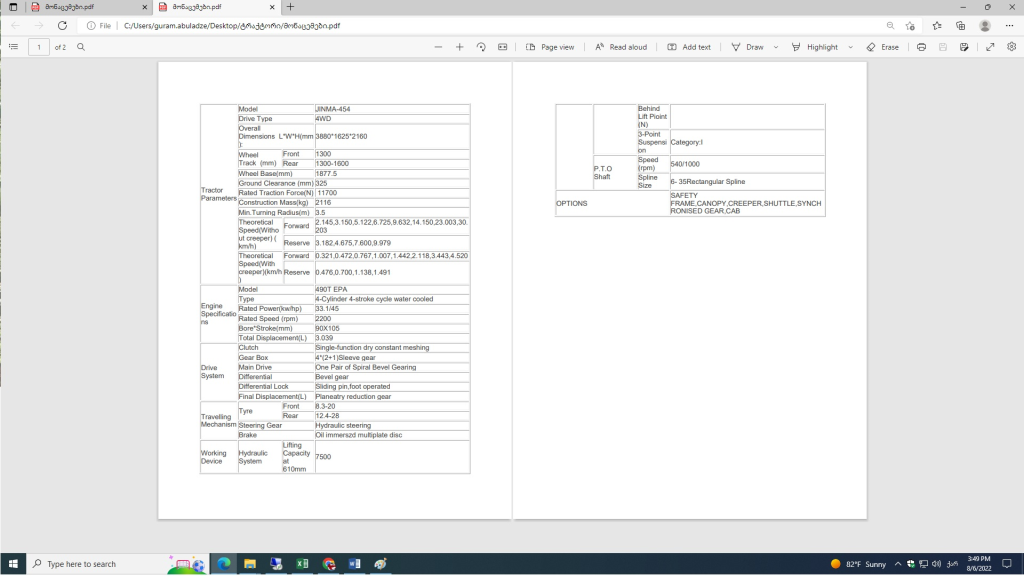Screen dimensions: 1024x576
Task: Rotate the PDF page
Action: point(481,47)
